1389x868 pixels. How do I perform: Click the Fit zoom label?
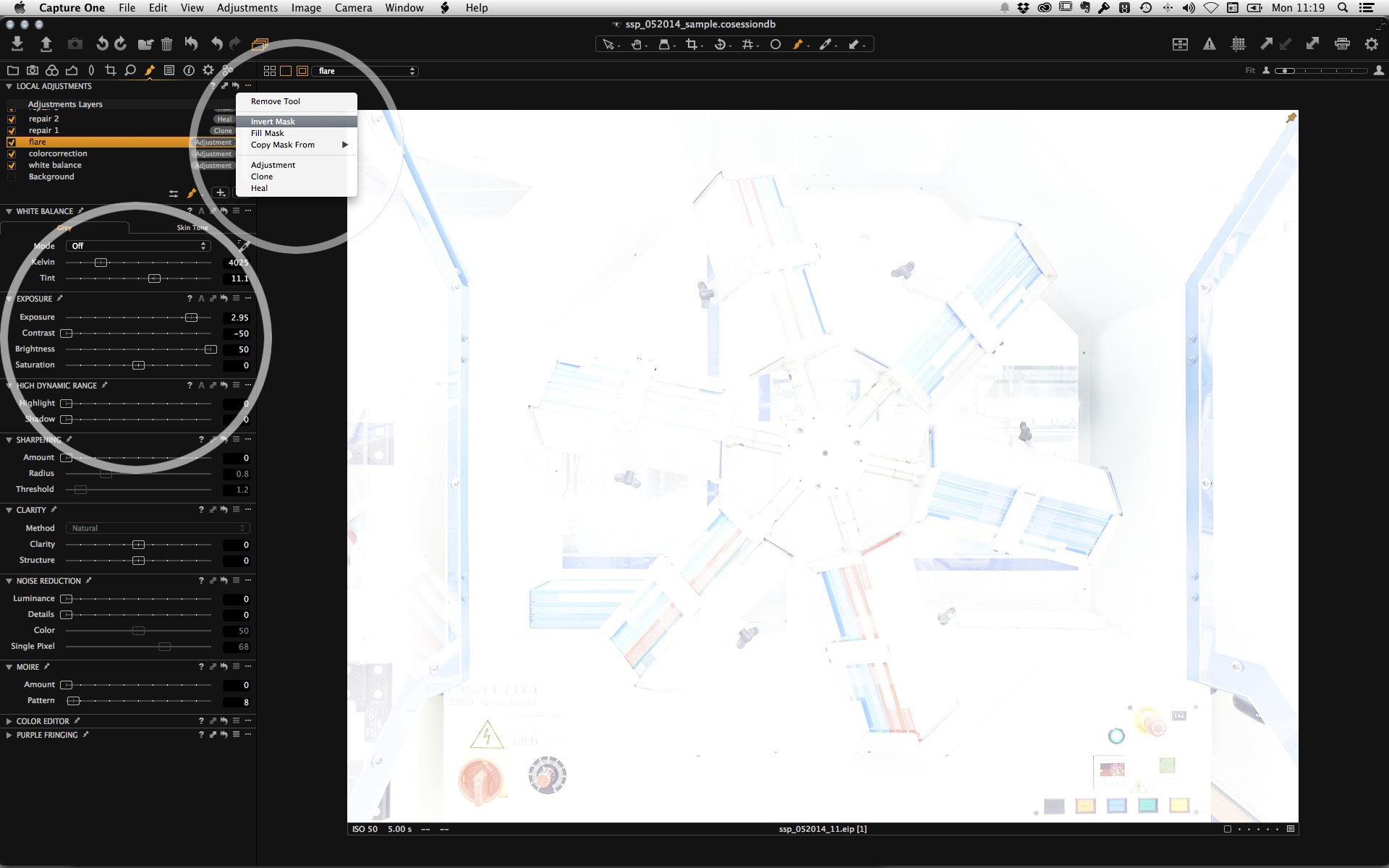[1250, 71]
